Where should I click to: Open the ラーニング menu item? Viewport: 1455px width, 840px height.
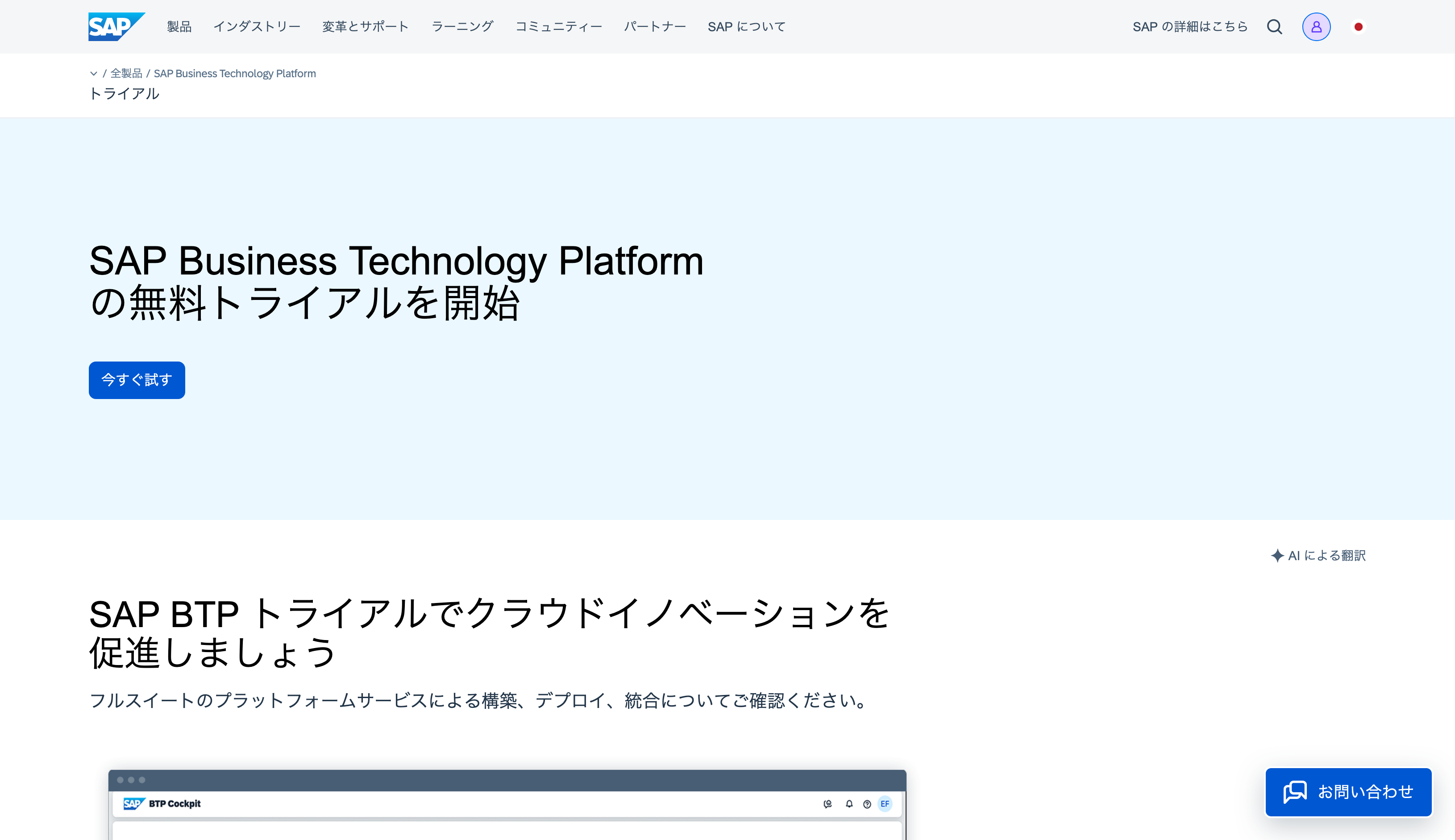462,26
